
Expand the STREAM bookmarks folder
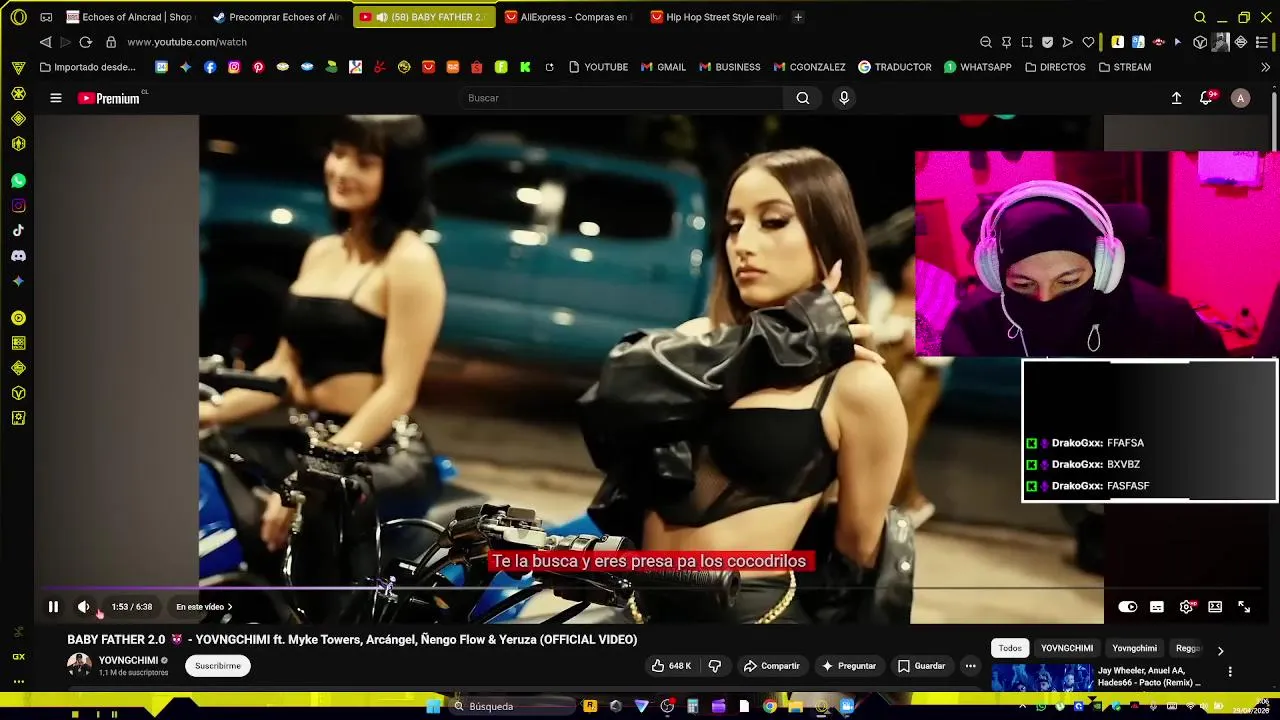tap(1124, 67)
